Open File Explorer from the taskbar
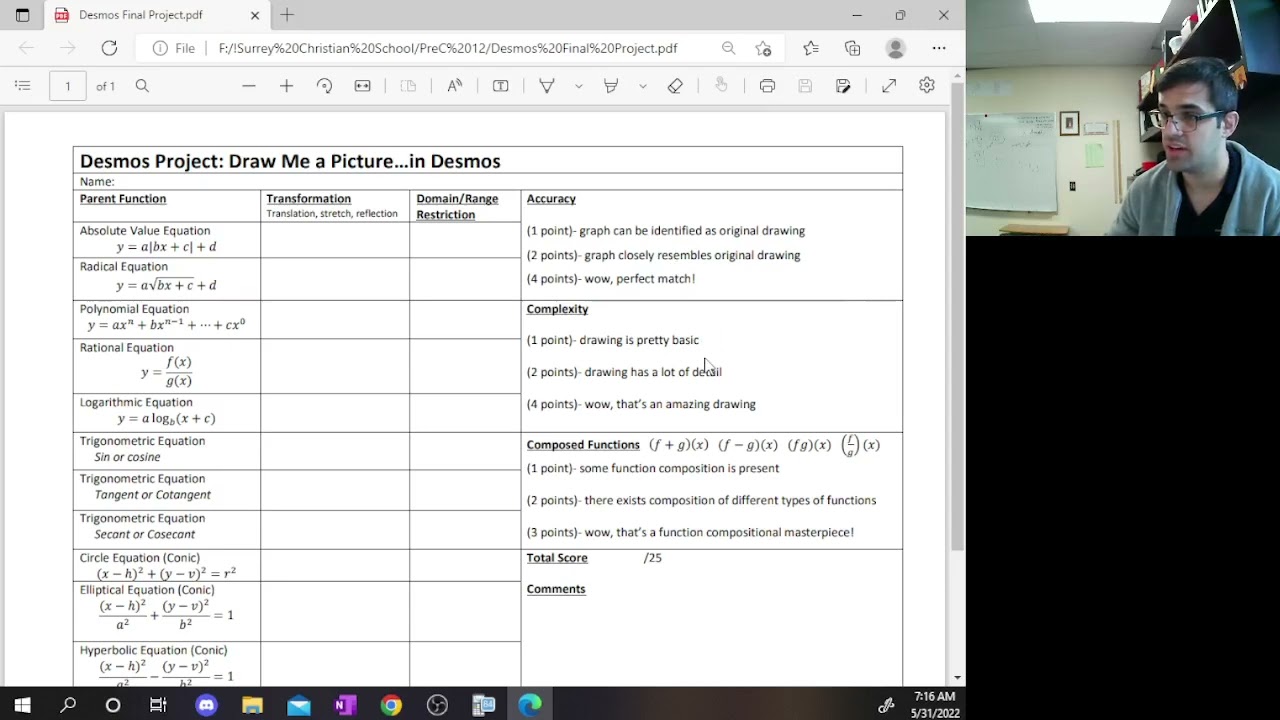Viewport: 1280px width, 720px height. pyautogui.click(x=252, y=705)
